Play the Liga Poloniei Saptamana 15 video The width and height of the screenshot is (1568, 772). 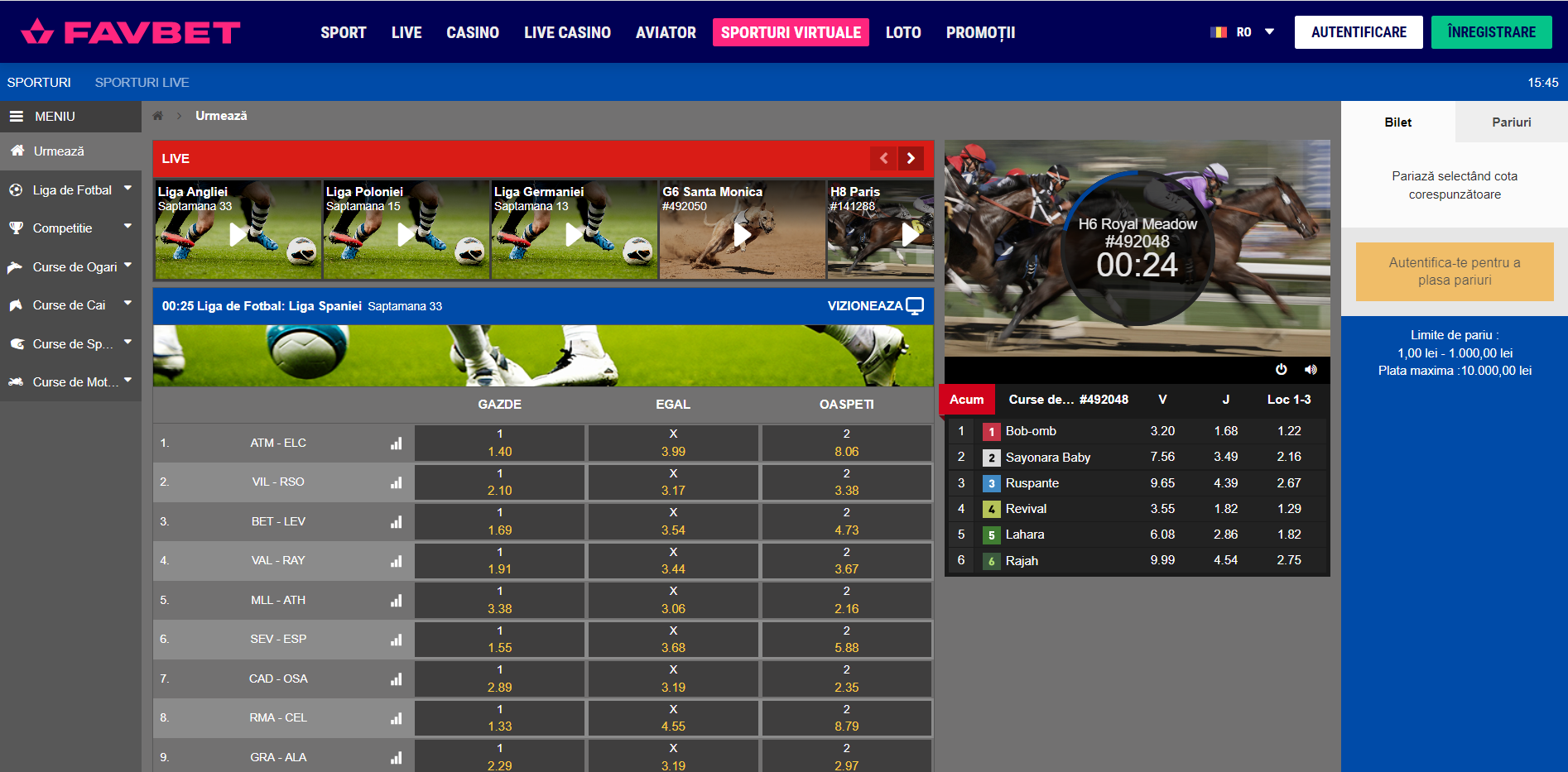(406, 230)
